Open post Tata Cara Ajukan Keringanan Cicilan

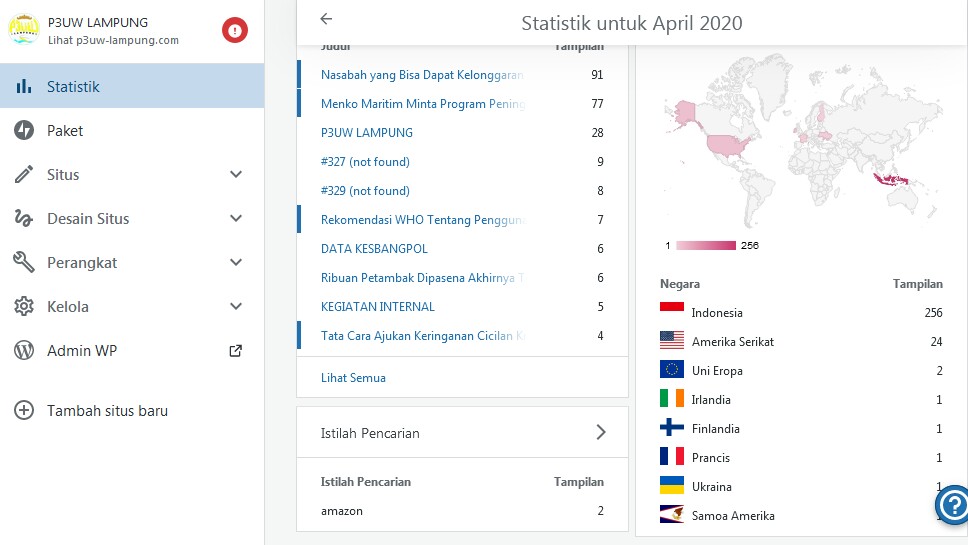pos(423,336)
